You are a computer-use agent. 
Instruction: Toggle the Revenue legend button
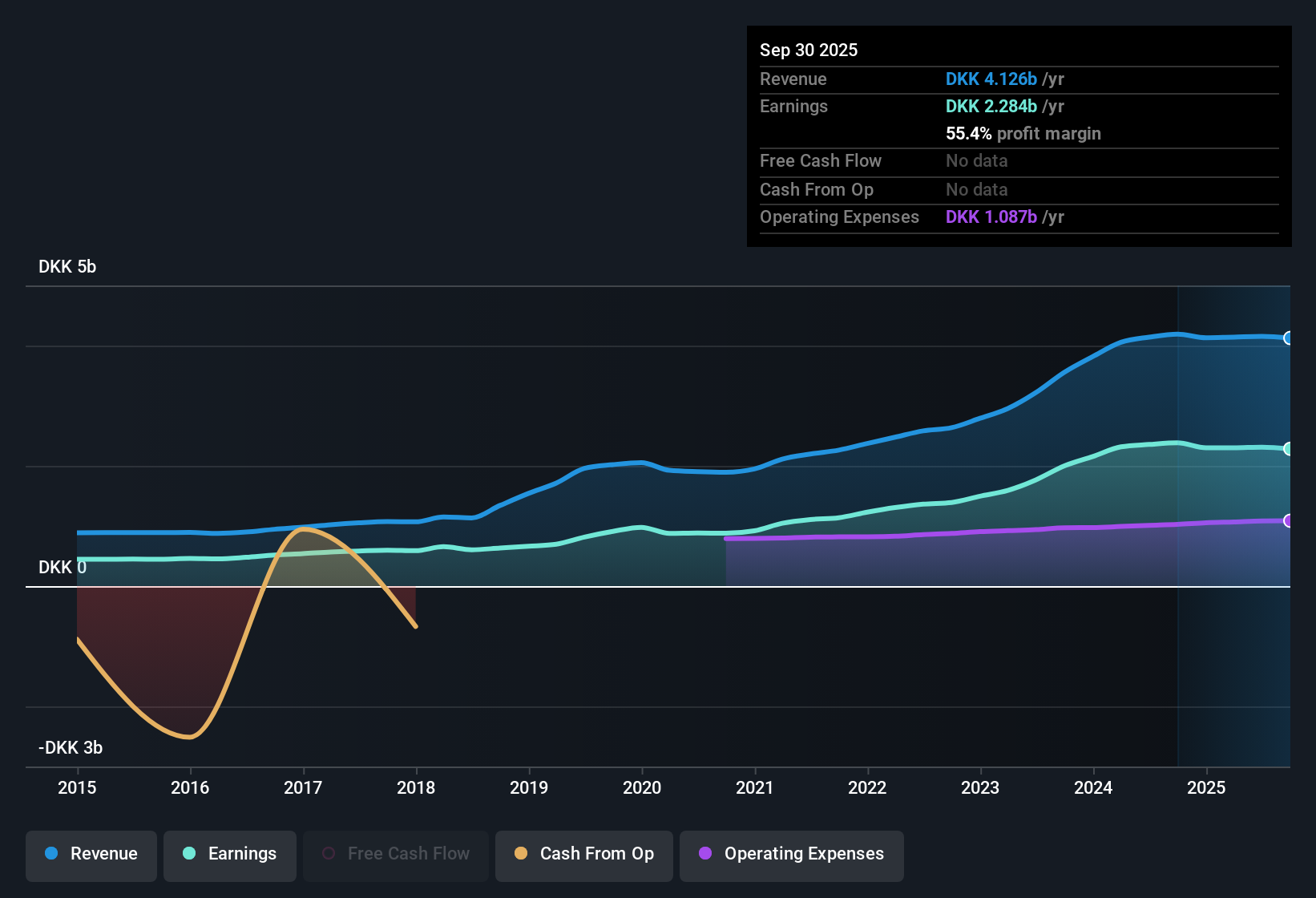click(91, 854)
